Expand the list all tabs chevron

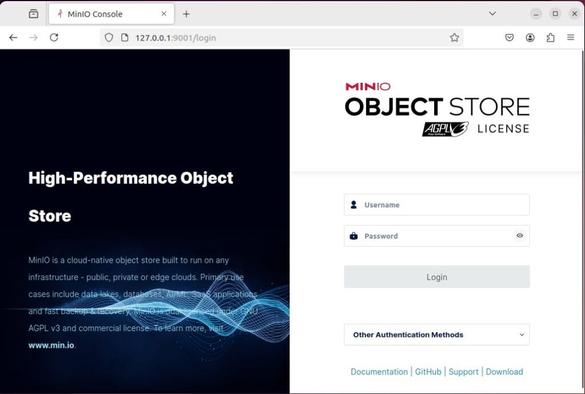click(x=492, y=14)
